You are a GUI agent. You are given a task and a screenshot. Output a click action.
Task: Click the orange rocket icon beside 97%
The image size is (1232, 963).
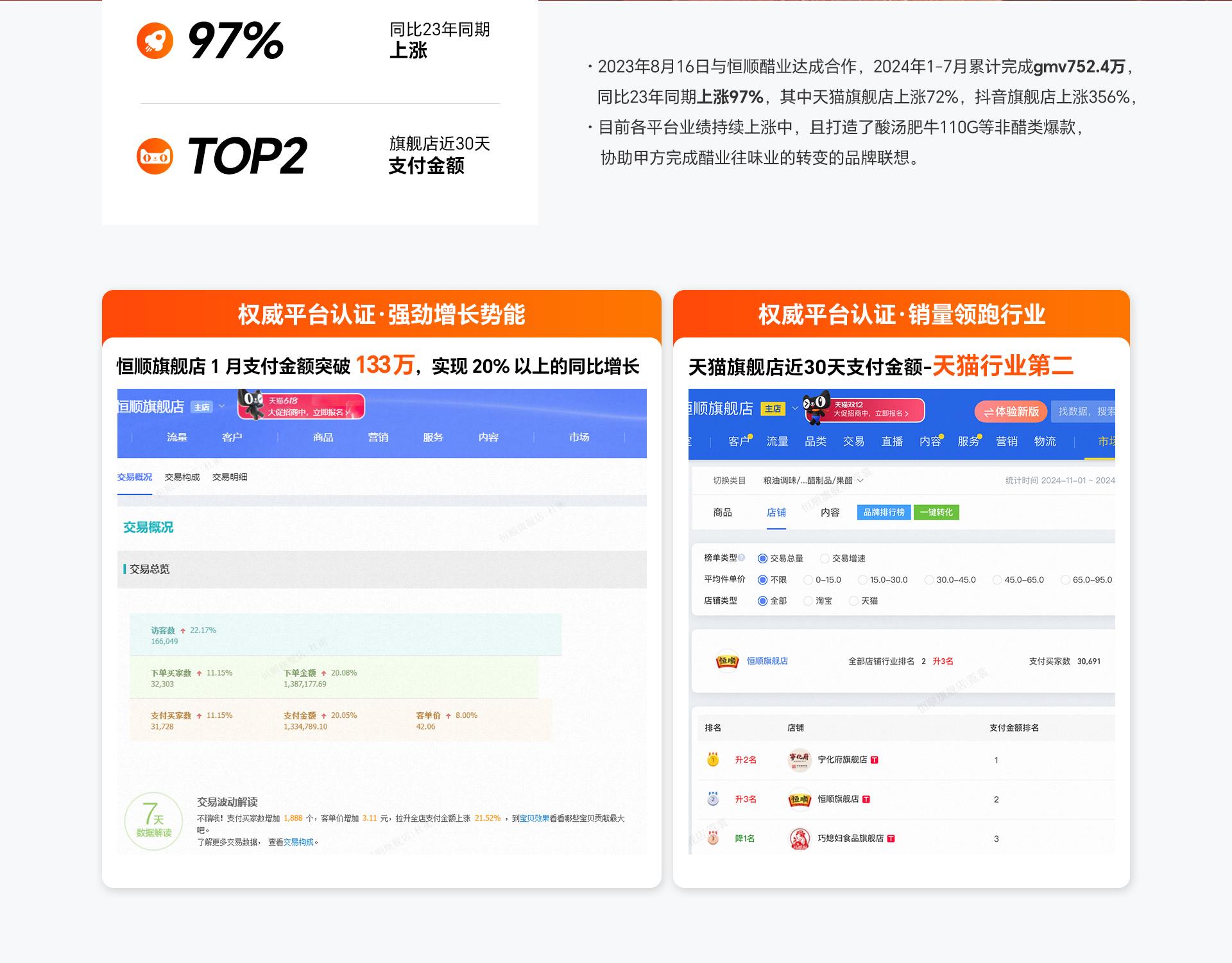[155, 40]
